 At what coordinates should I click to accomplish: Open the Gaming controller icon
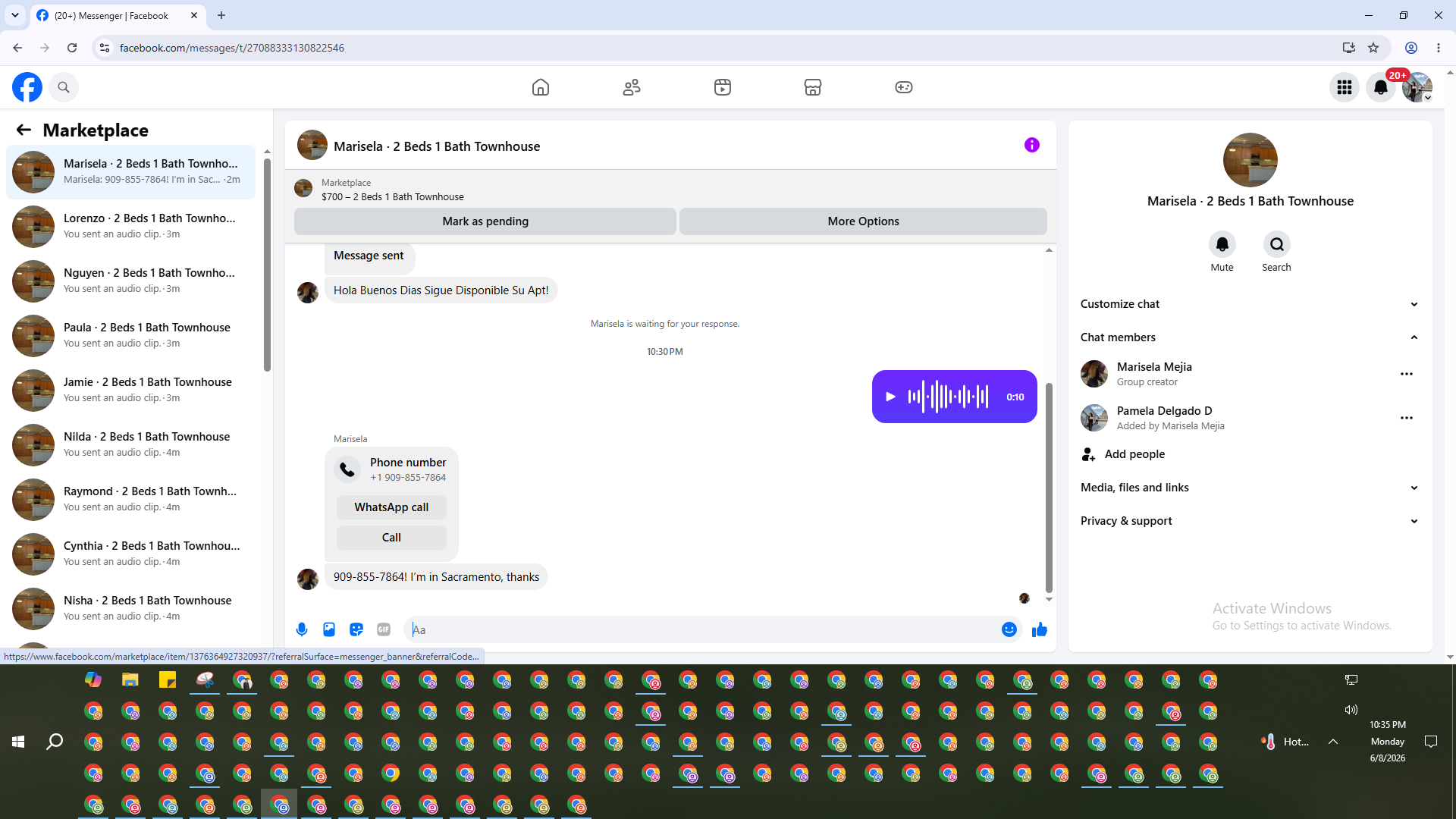(x=904, y=87)
